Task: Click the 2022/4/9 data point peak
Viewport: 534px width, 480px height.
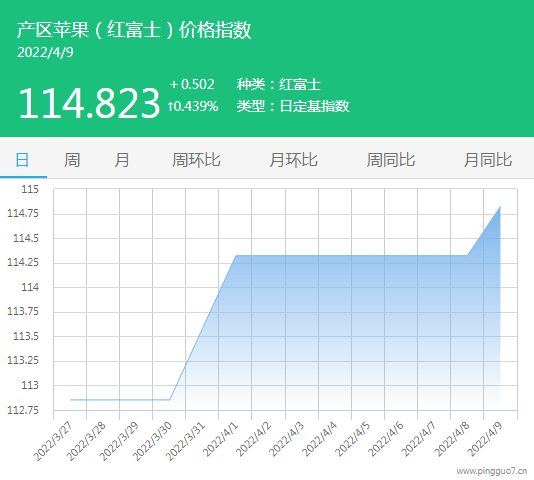Action: click(x=500, y=206)
